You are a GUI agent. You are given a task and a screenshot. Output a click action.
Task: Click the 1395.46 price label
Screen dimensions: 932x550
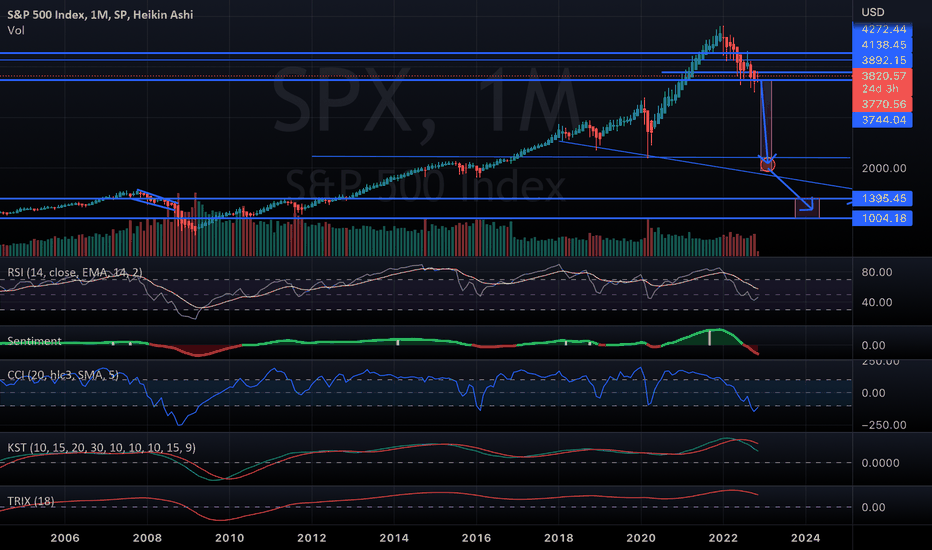coord(883,198)
